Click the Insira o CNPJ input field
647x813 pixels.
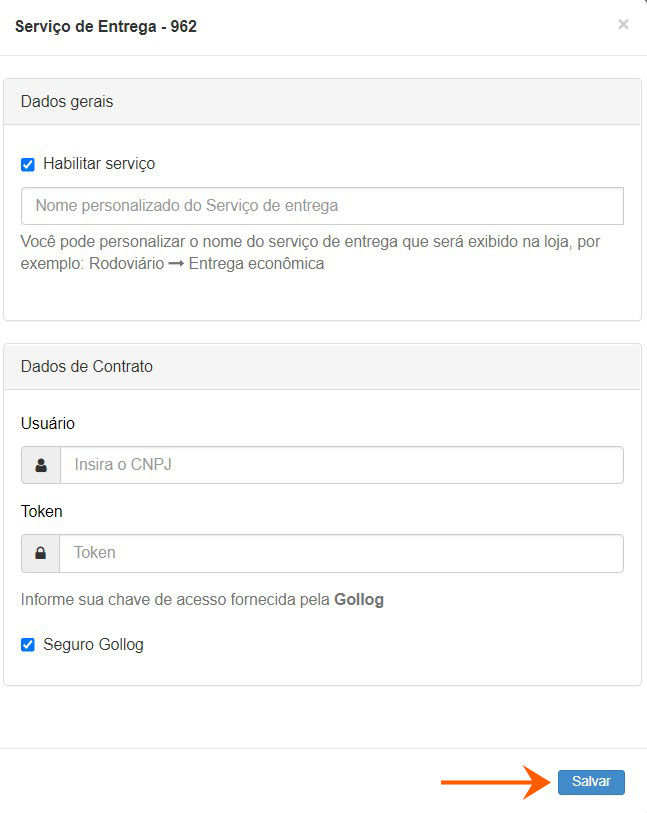(340, 464)
